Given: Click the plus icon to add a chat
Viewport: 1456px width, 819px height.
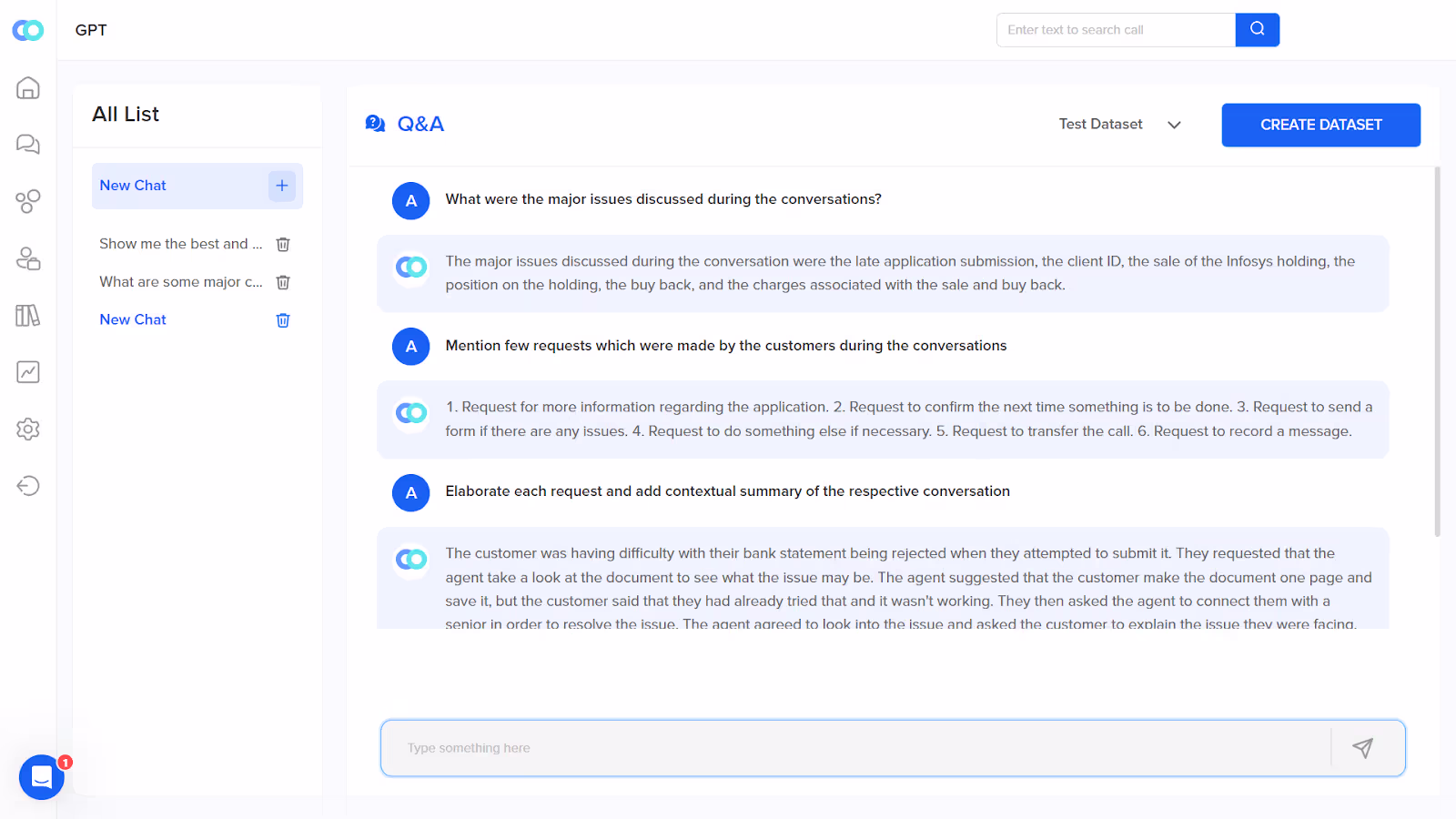Looking at the screenshot, I should [x=282, y=186].
